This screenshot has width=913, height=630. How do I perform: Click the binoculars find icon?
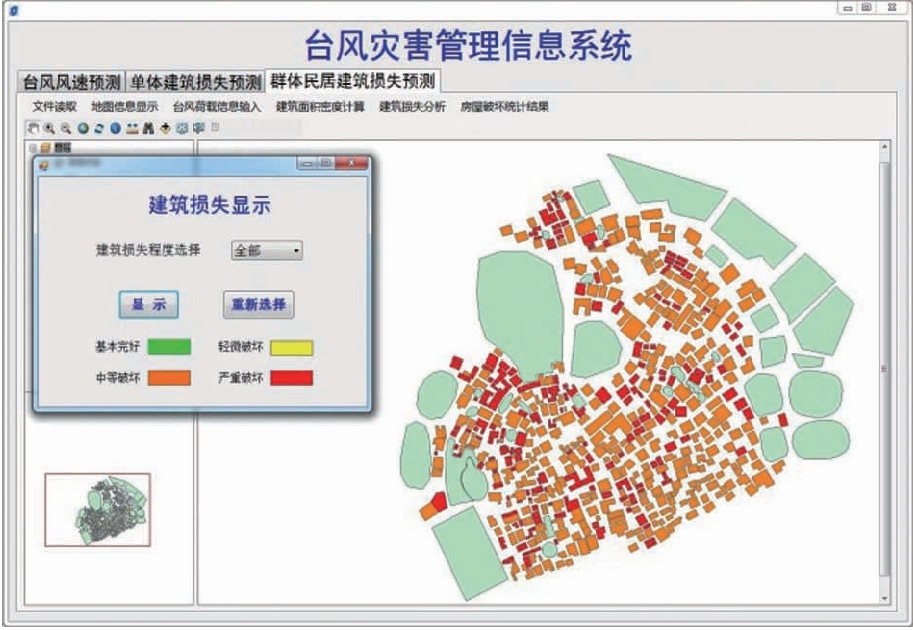148,128
